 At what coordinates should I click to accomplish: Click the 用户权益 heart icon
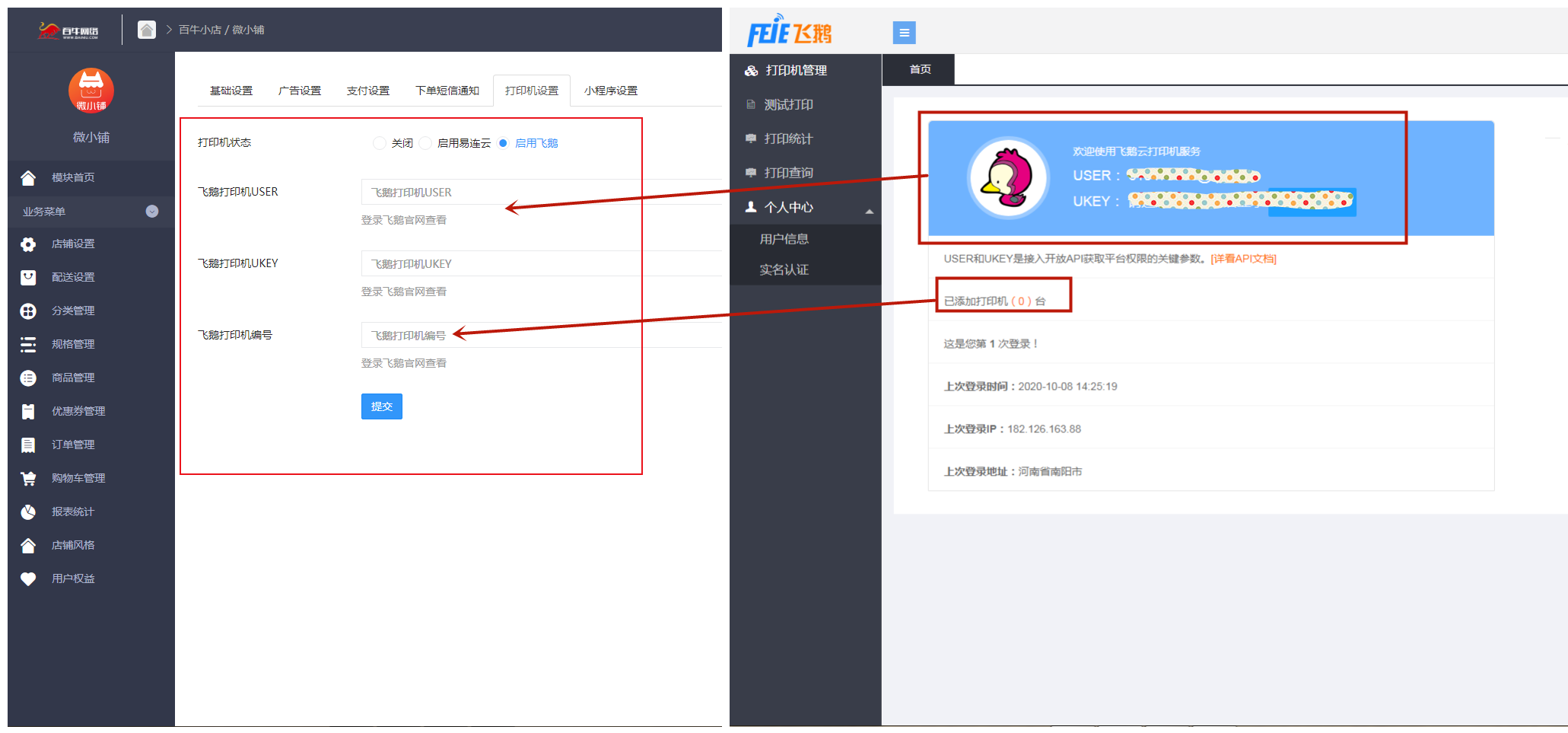click(28, 578)
